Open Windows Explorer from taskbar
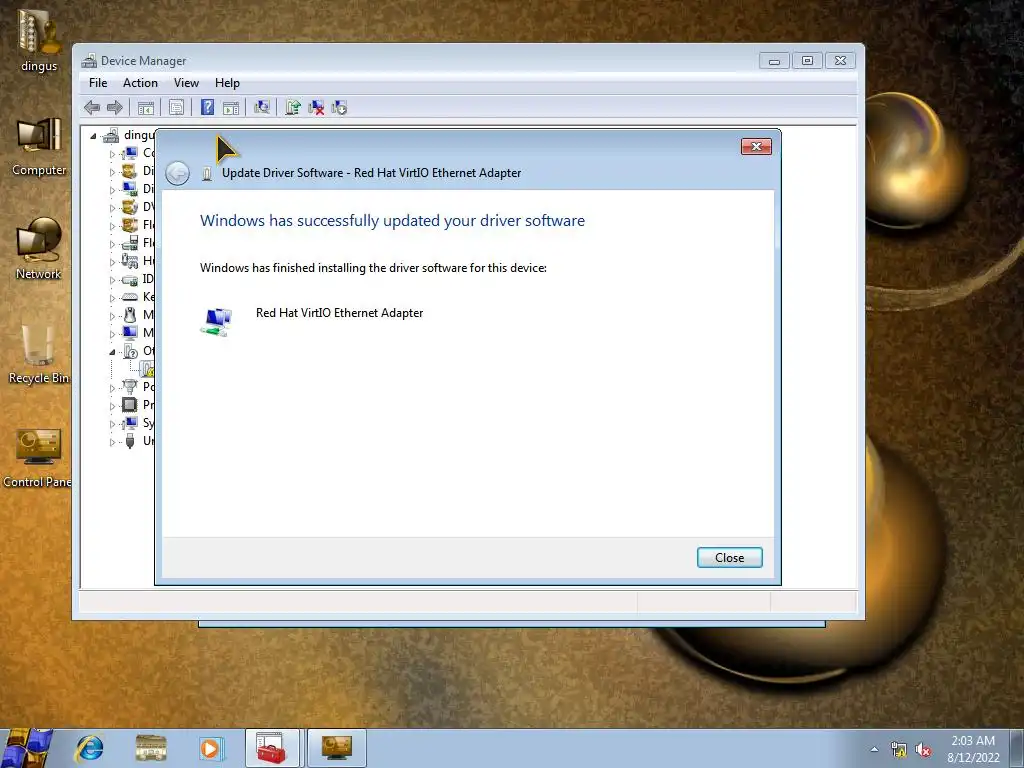The image size is (1024, 768). (151, 748)
